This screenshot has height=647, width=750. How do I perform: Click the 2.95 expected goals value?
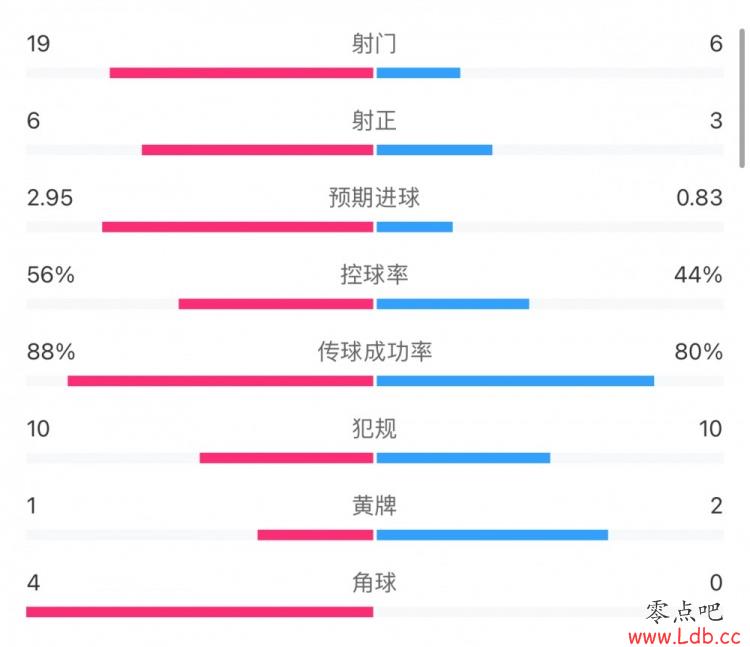[x=50, y=197]
